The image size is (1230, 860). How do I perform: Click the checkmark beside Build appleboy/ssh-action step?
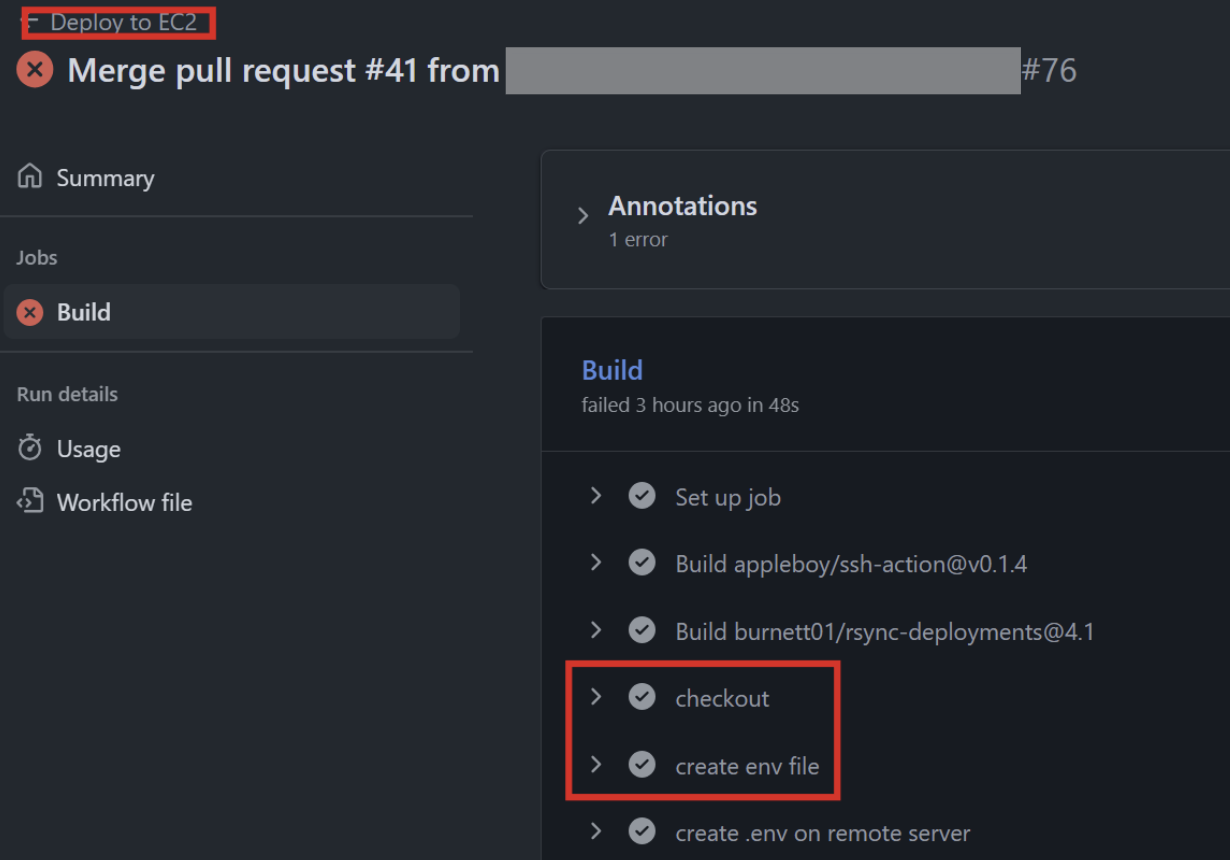tap(642, 563)
